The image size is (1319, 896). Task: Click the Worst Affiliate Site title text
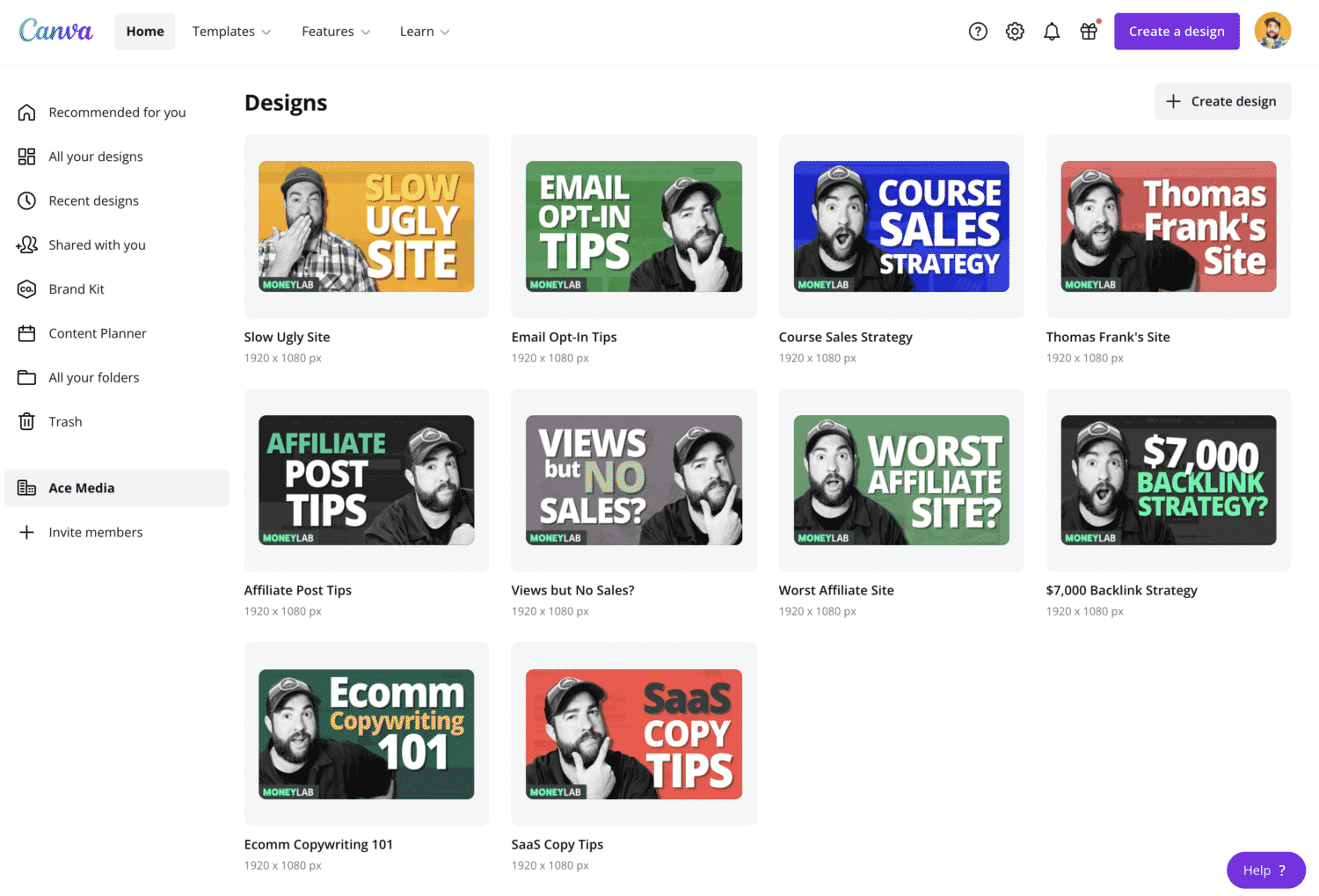click(x=836, y=590)
